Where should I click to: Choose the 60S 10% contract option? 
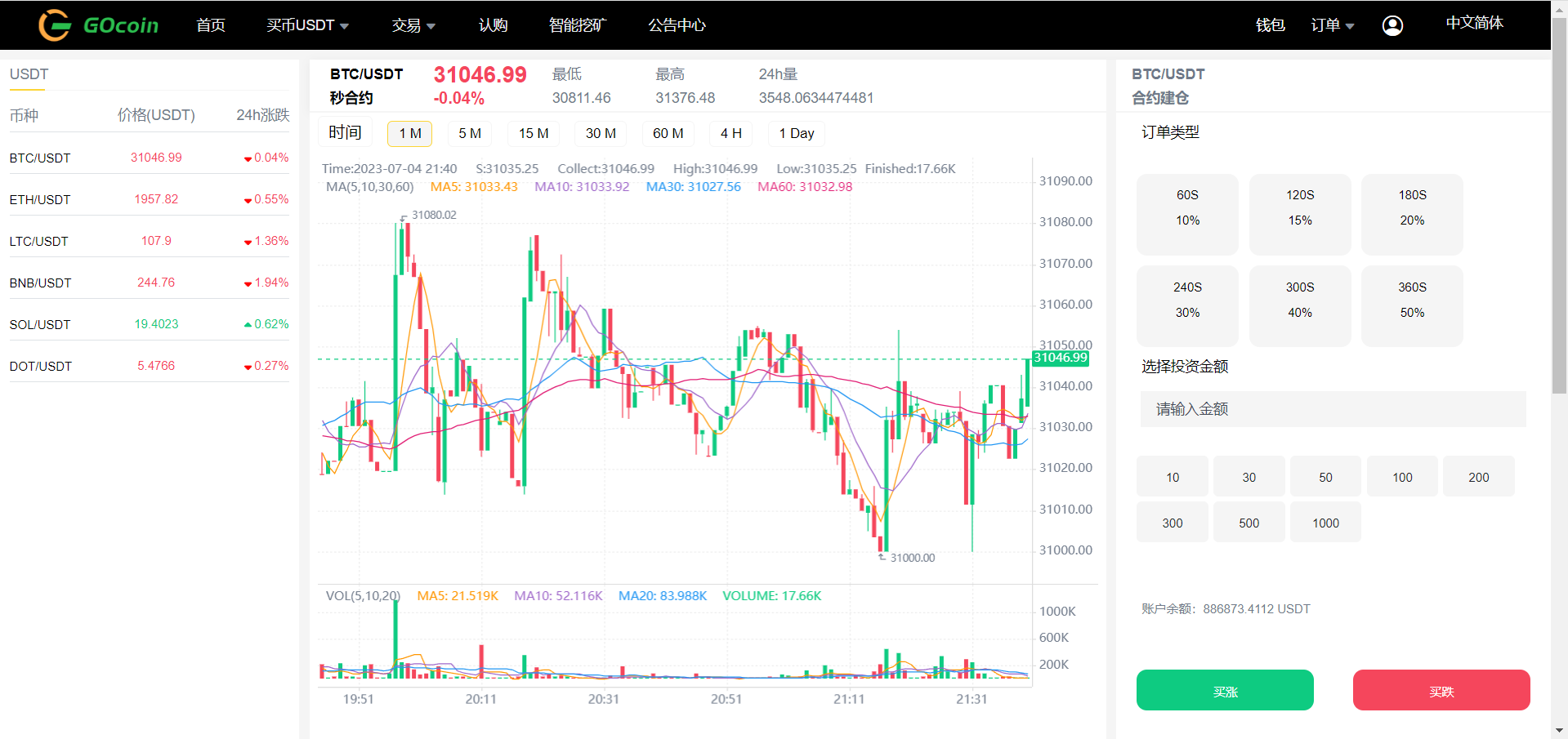pyautogui.click(x=1187, y=214)
